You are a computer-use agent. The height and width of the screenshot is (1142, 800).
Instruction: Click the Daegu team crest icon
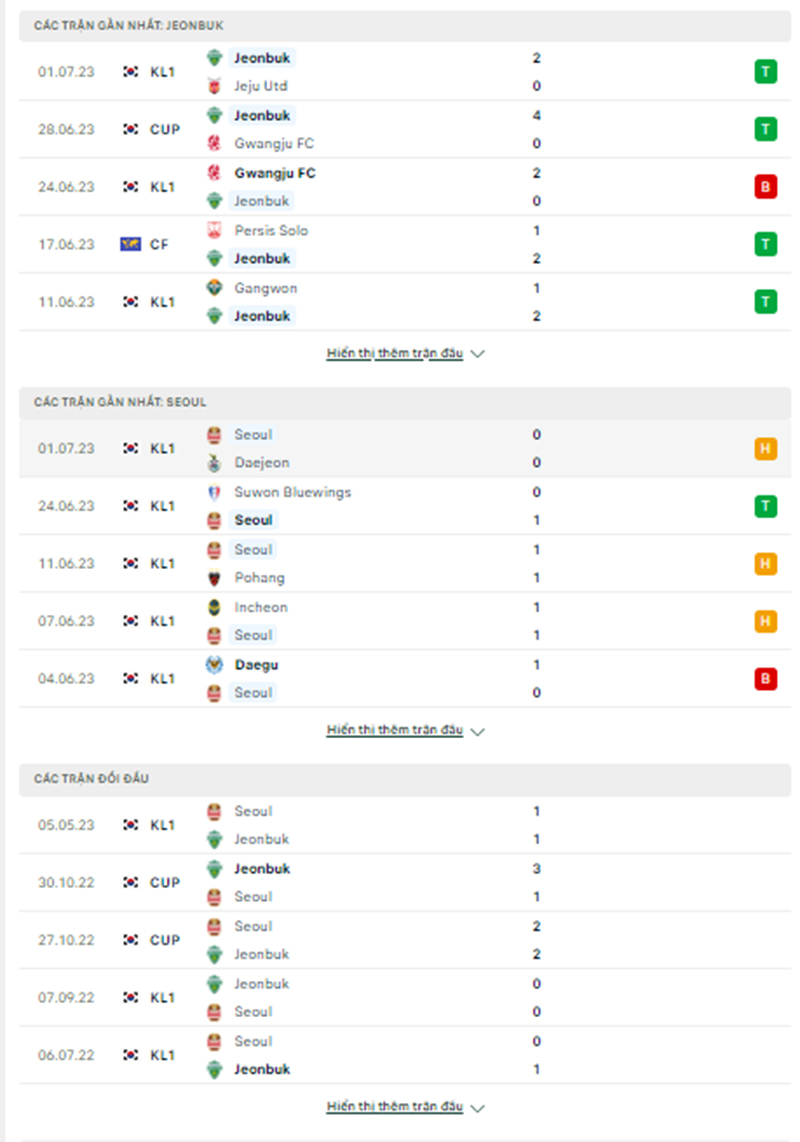click(x=214, y=664)
